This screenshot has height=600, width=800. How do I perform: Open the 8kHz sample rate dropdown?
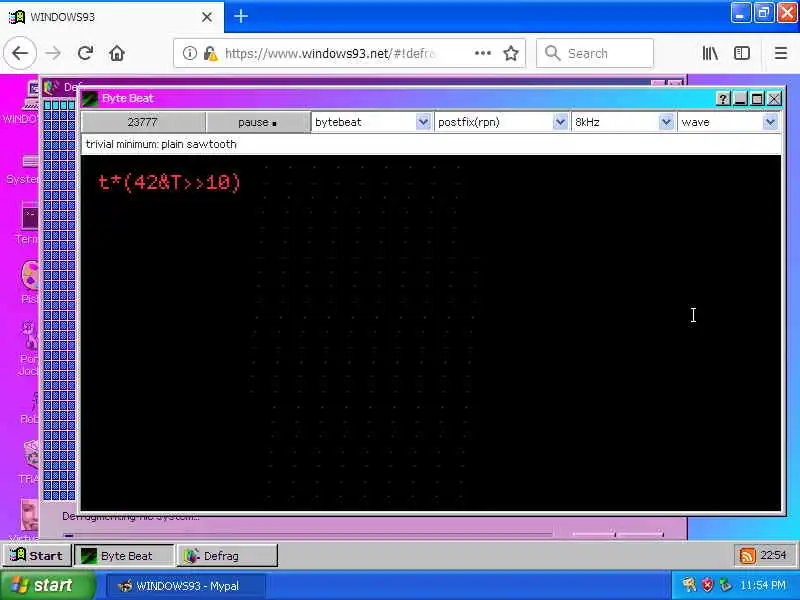[x=623, y=122]
